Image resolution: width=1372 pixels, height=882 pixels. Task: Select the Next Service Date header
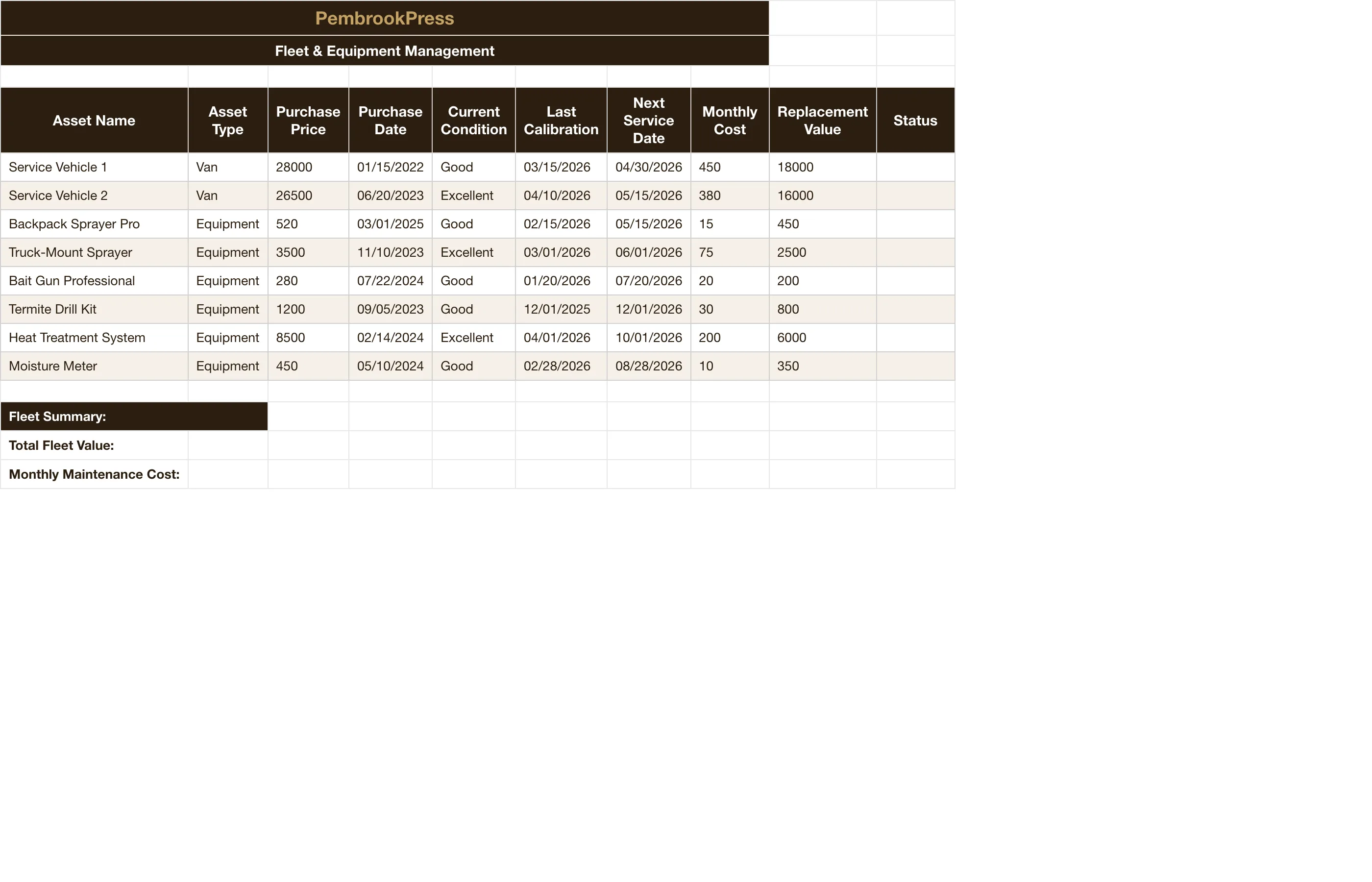(649, 120)
